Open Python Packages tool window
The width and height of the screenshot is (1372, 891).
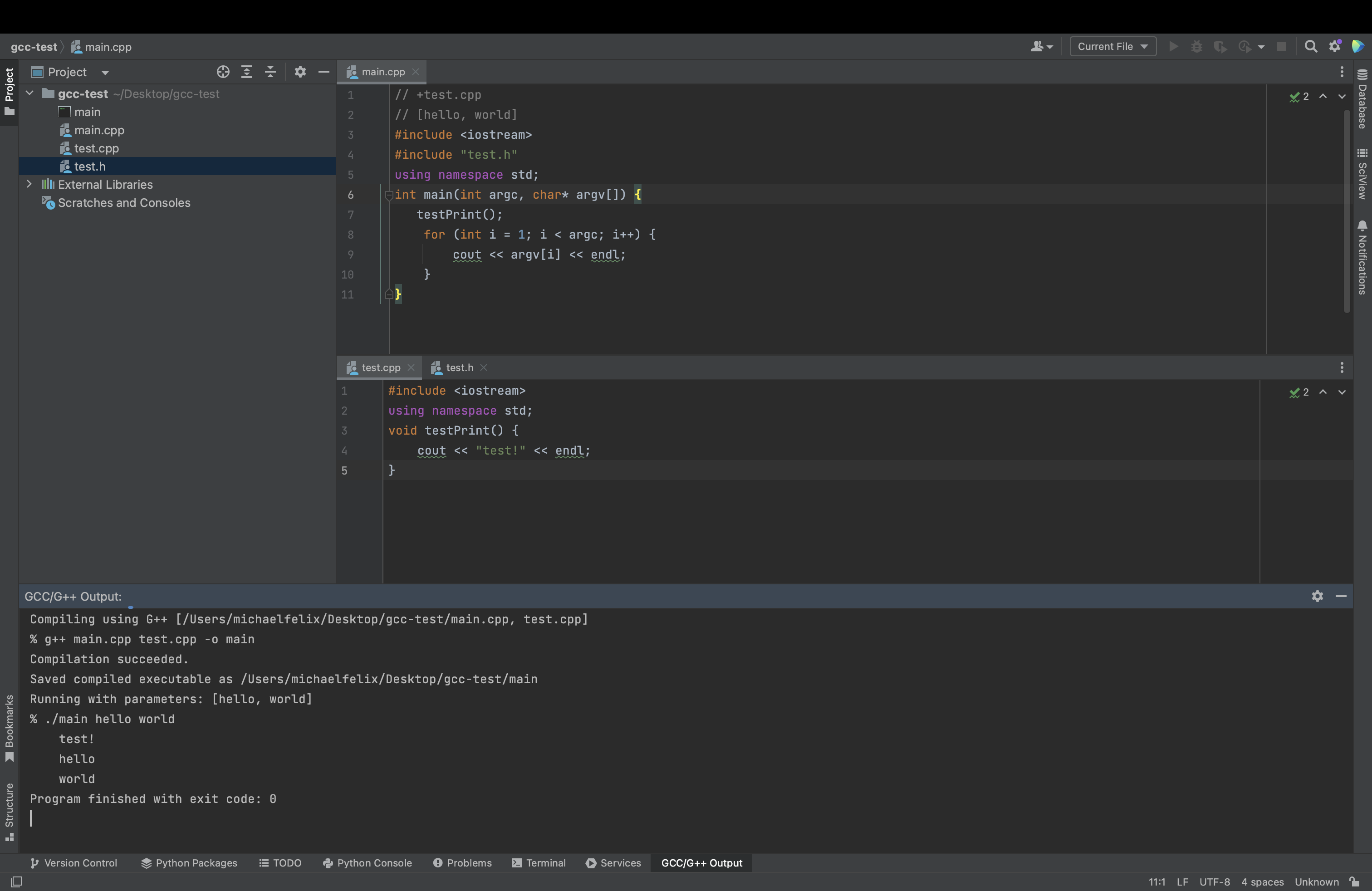(189, 863)
